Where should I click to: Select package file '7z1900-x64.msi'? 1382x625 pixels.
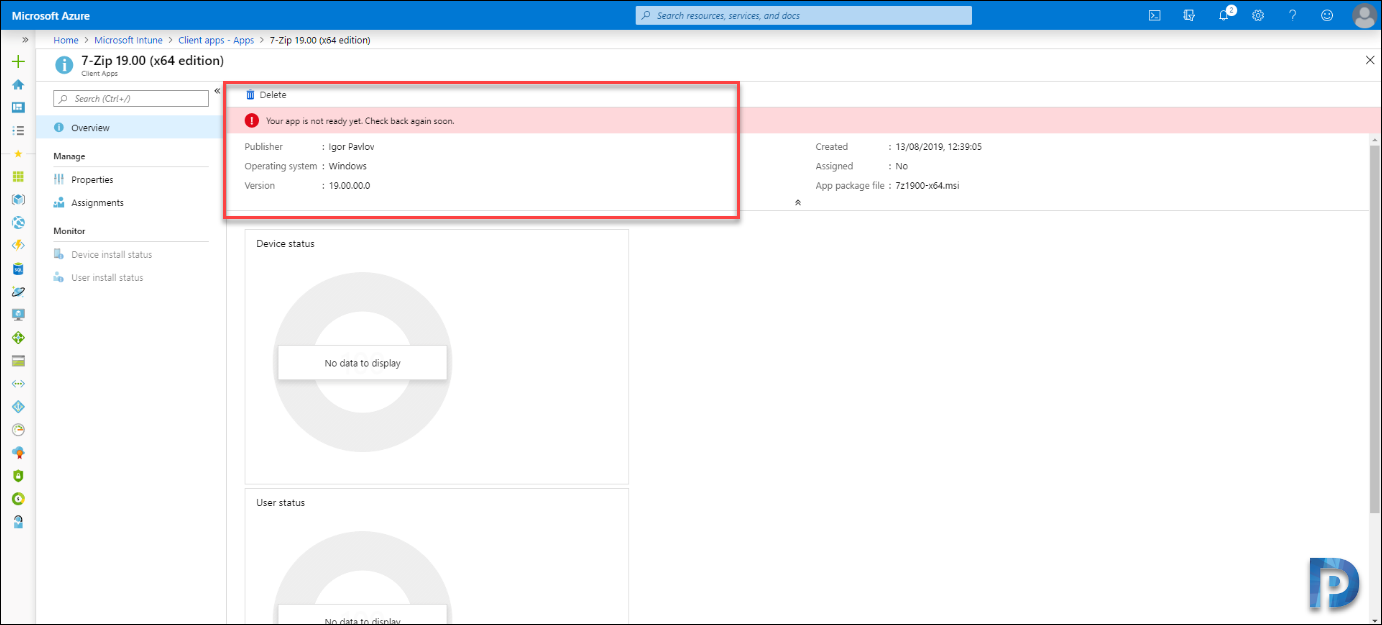pyautogui.click(x=927, y=186)
